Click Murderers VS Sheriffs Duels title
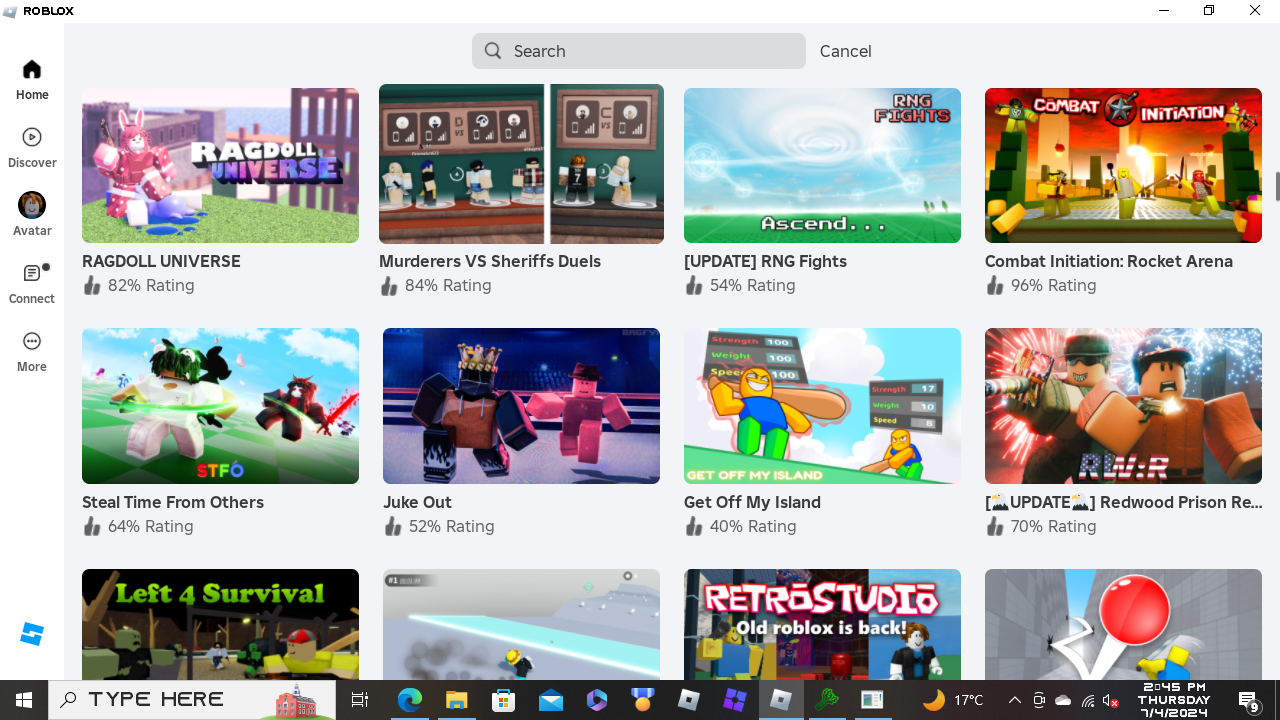The height and width of the screenshot is (720, 1280). [490, 261]
